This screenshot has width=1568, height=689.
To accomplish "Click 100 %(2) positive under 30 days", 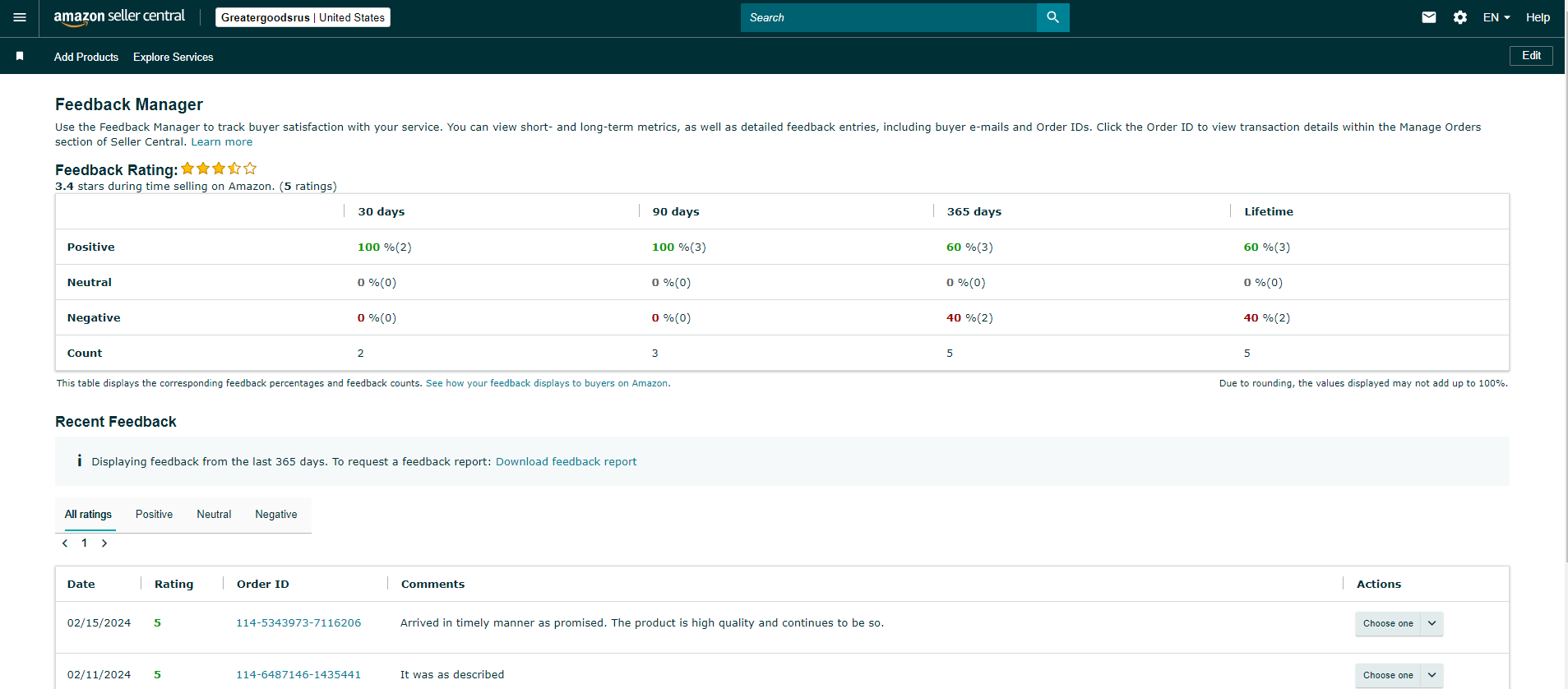I will coord(385,247).
